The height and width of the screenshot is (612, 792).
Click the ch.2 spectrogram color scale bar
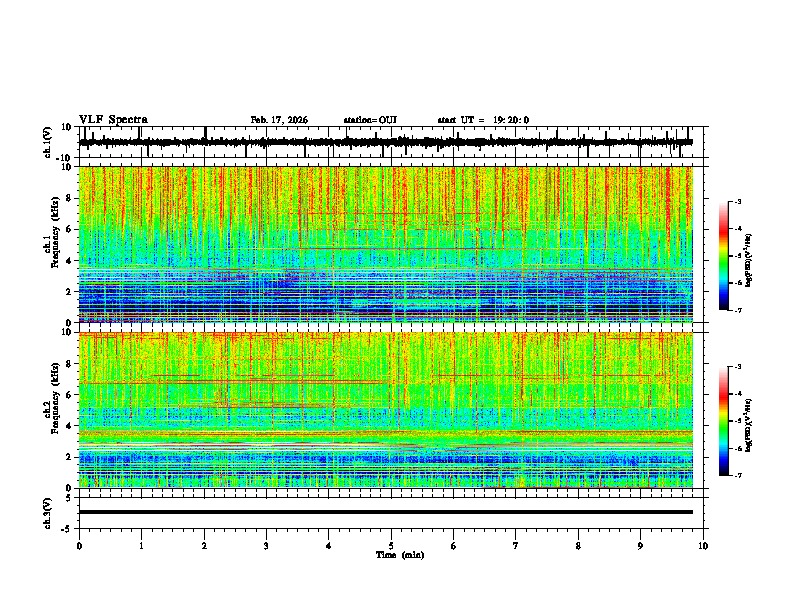(724, 421)
